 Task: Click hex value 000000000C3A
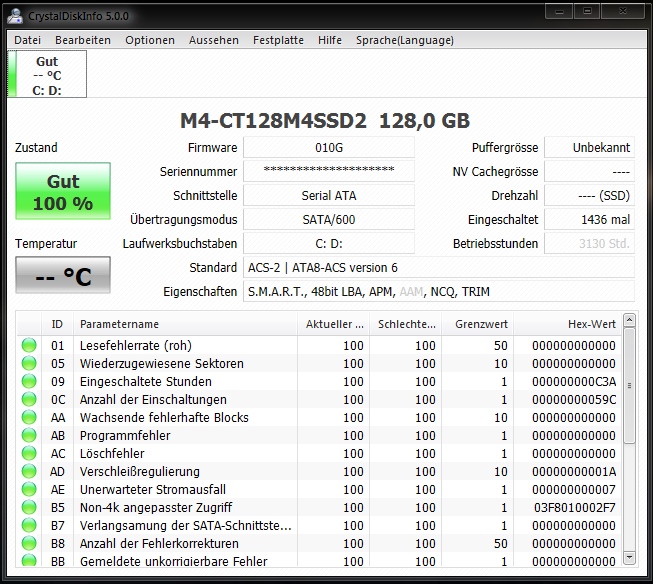pos(574,381)
